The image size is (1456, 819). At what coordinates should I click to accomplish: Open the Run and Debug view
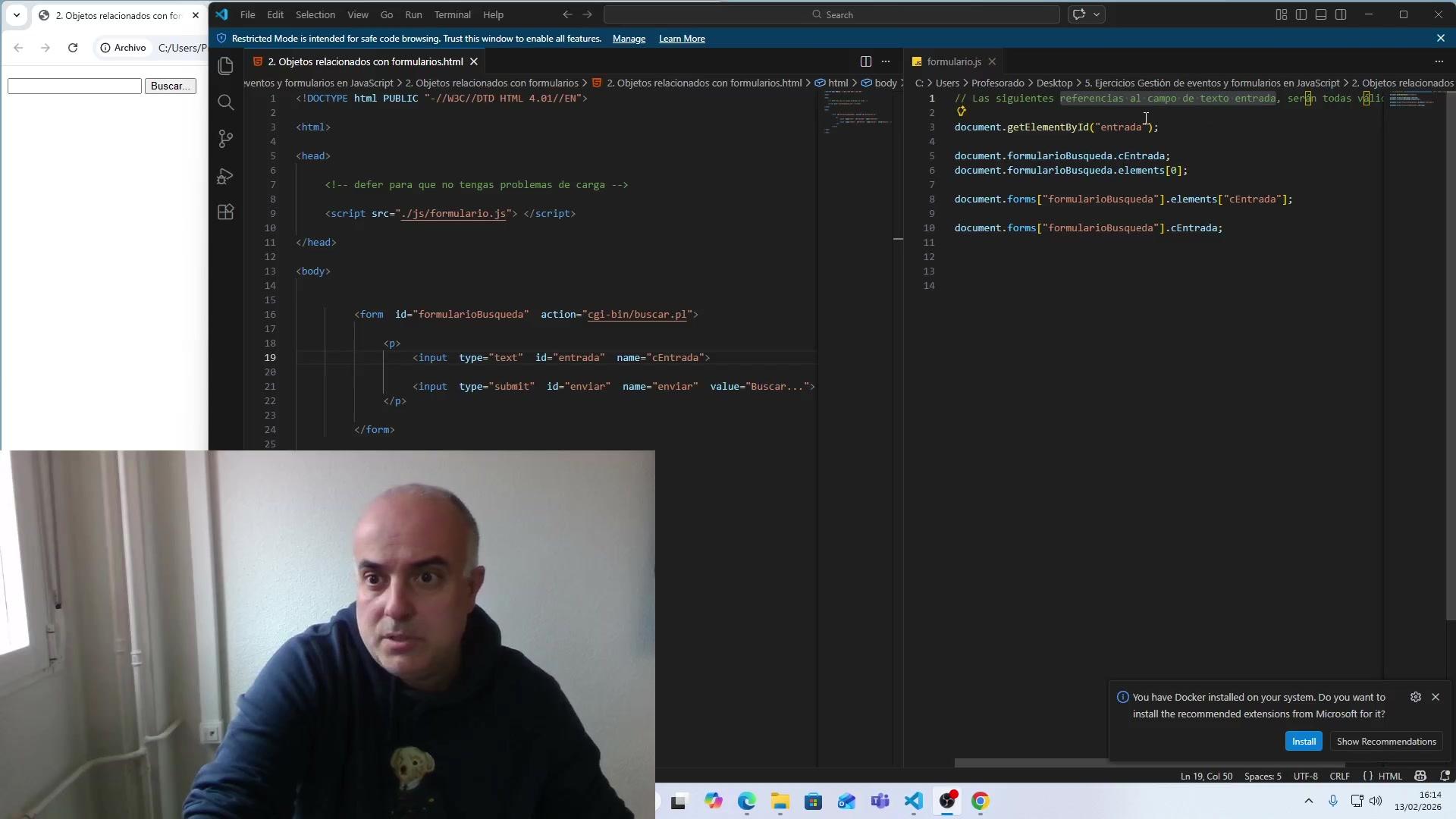225,176
